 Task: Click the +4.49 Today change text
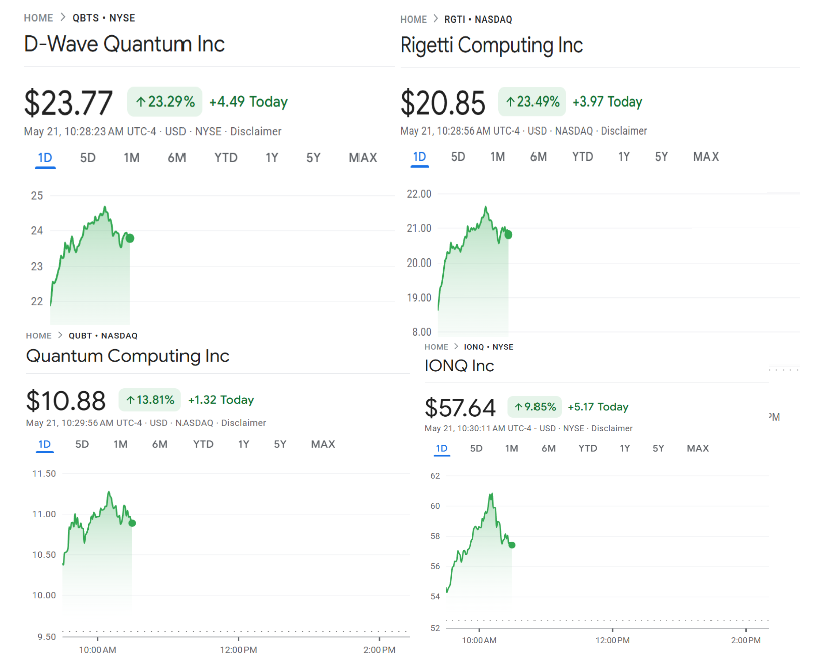point(248,102)
